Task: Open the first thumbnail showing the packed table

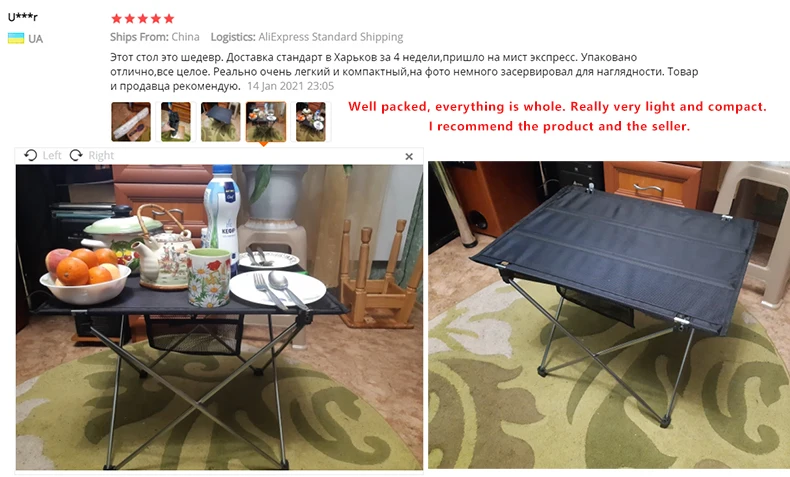Action: click(131, 122)
